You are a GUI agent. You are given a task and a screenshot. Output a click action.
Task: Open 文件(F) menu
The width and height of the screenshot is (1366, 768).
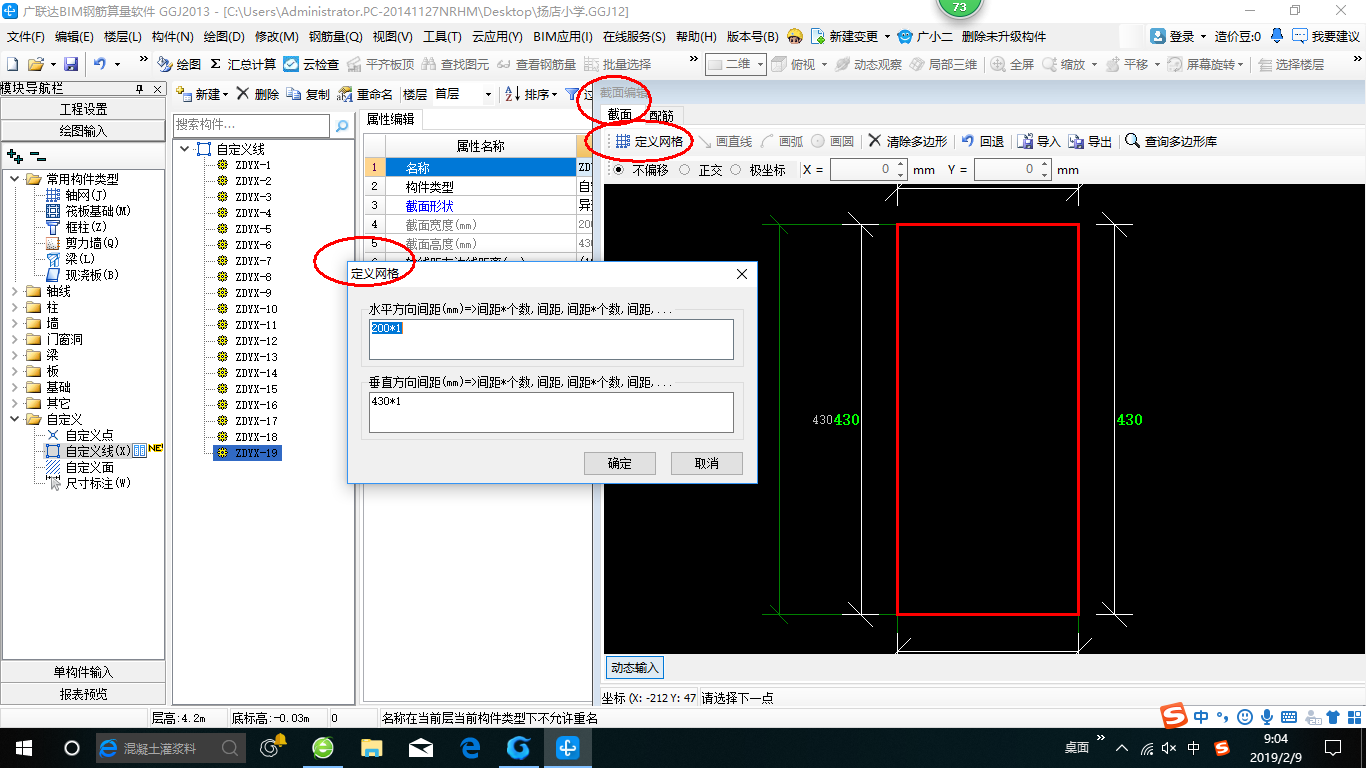(25, 36)
